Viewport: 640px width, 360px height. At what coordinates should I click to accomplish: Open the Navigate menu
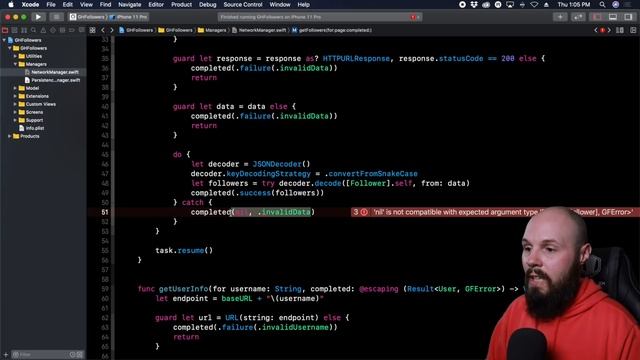129,4
